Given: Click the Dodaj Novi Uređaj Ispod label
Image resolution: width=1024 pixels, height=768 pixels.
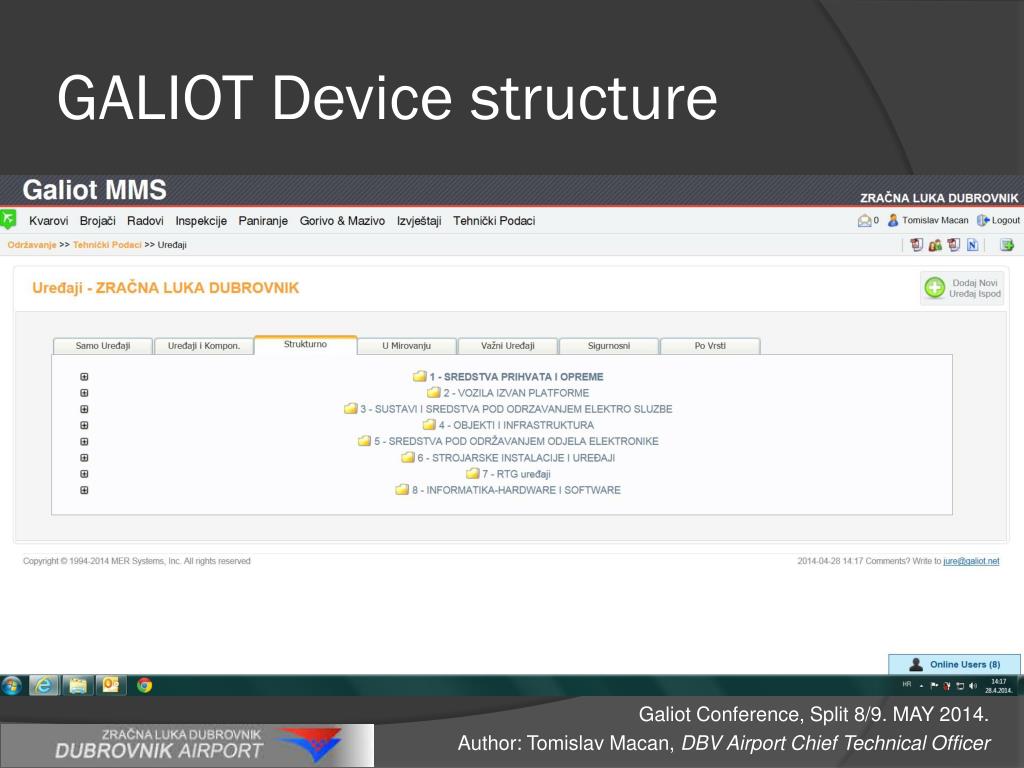Looking at the screenshot, I should tap(974, 288).
